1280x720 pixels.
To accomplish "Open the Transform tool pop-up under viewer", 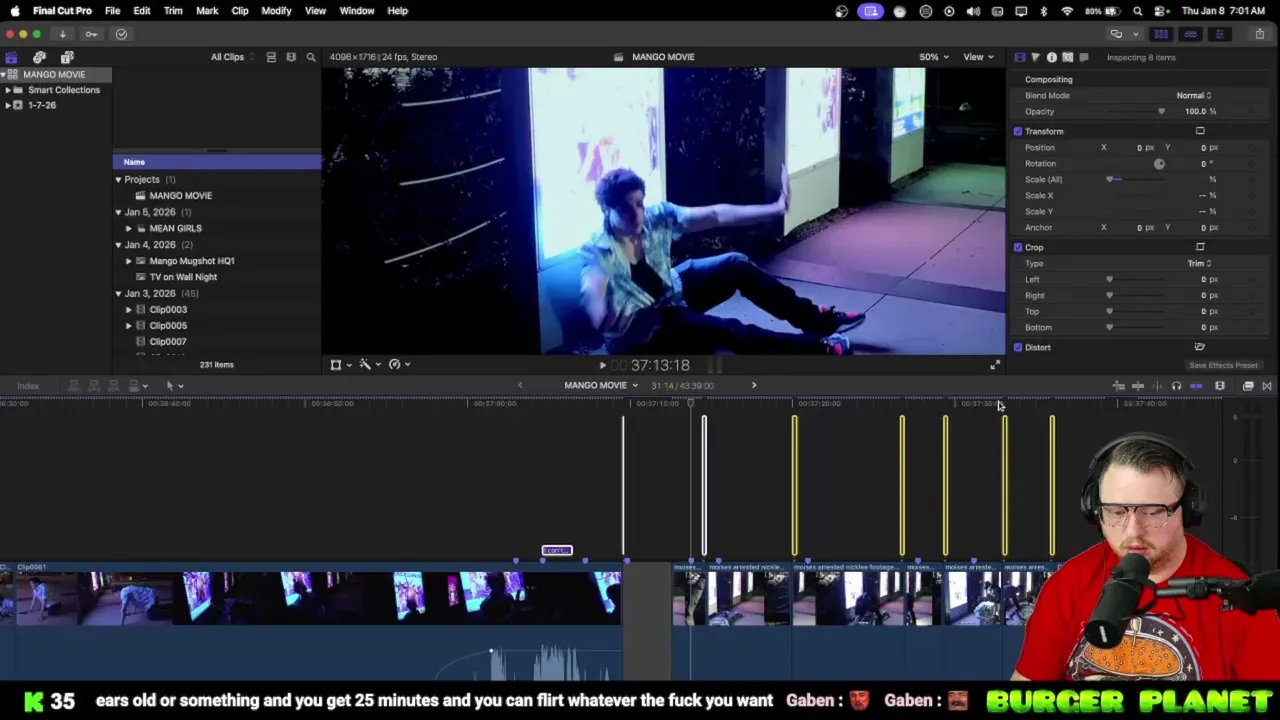I will click(x=340, y=365).
